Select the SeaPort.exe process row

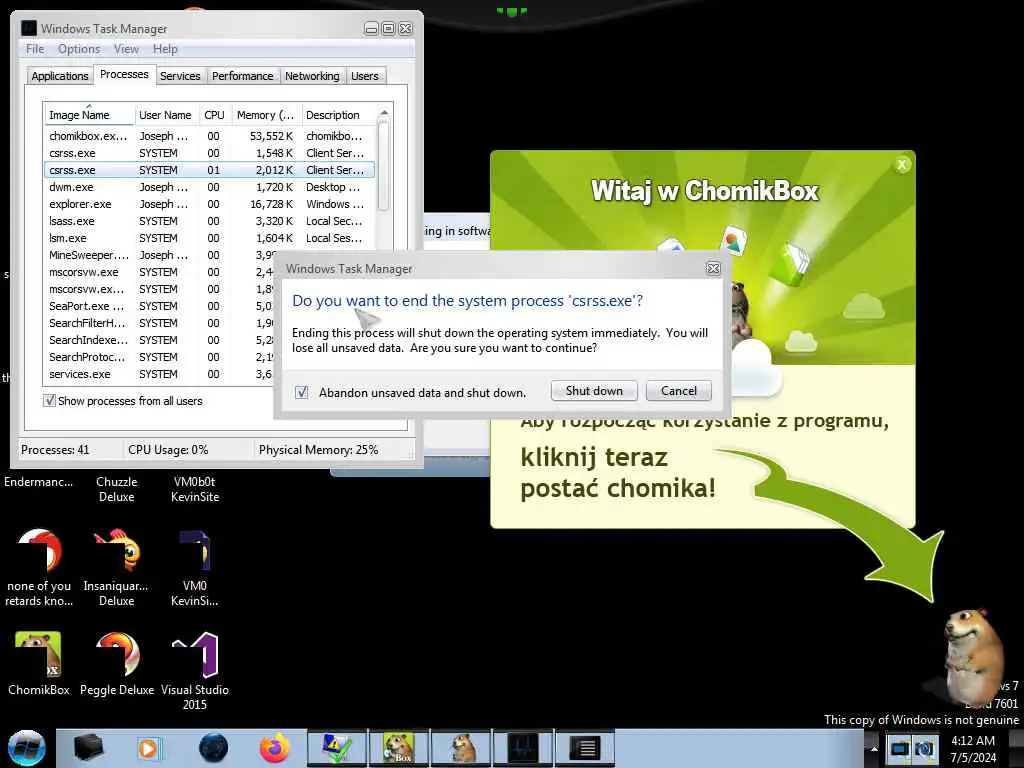pyautogui.click(x=159, y=306)
